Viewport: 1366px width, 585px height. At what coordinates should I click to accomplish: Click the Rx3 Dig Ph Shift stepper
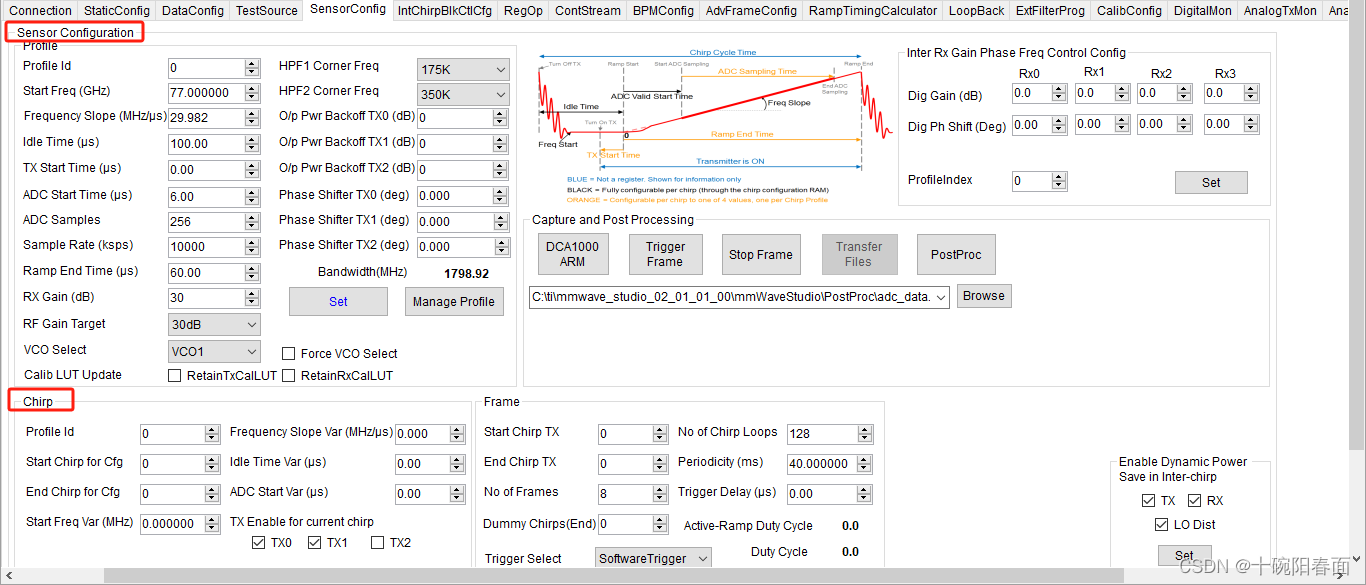click(x=1252, y=126)
